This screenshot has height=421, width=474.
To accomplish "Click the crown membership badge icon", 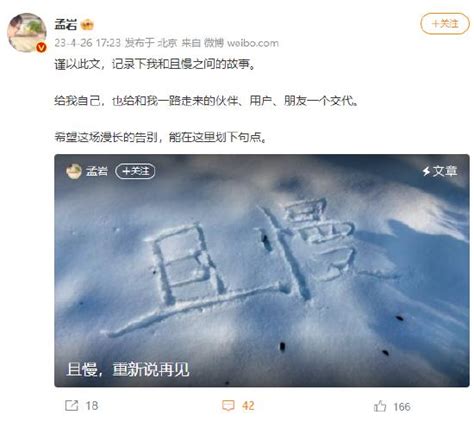I will [87, 24].
